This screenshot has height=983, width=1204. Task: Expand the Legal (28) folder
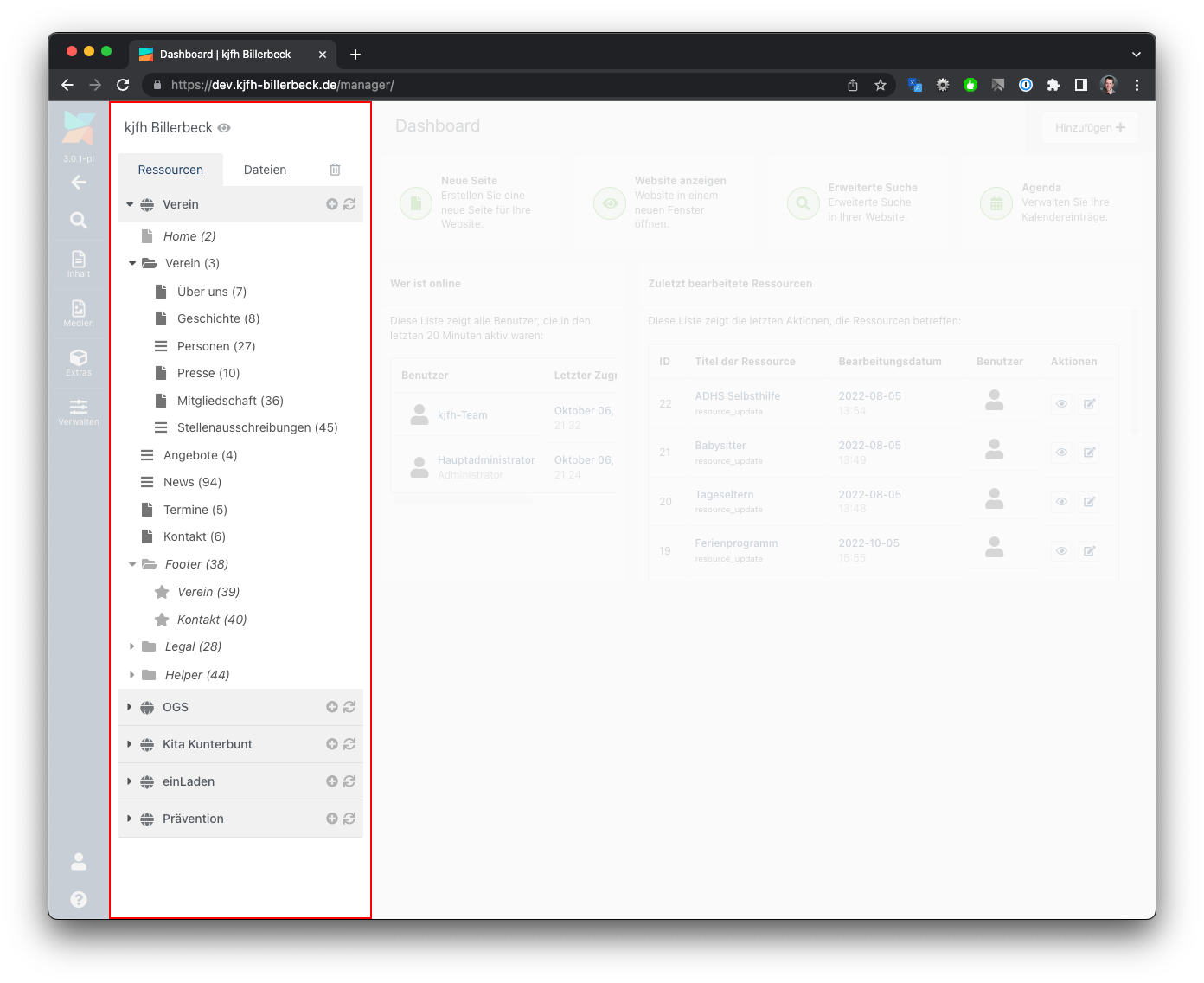click(x=131, y=646)
